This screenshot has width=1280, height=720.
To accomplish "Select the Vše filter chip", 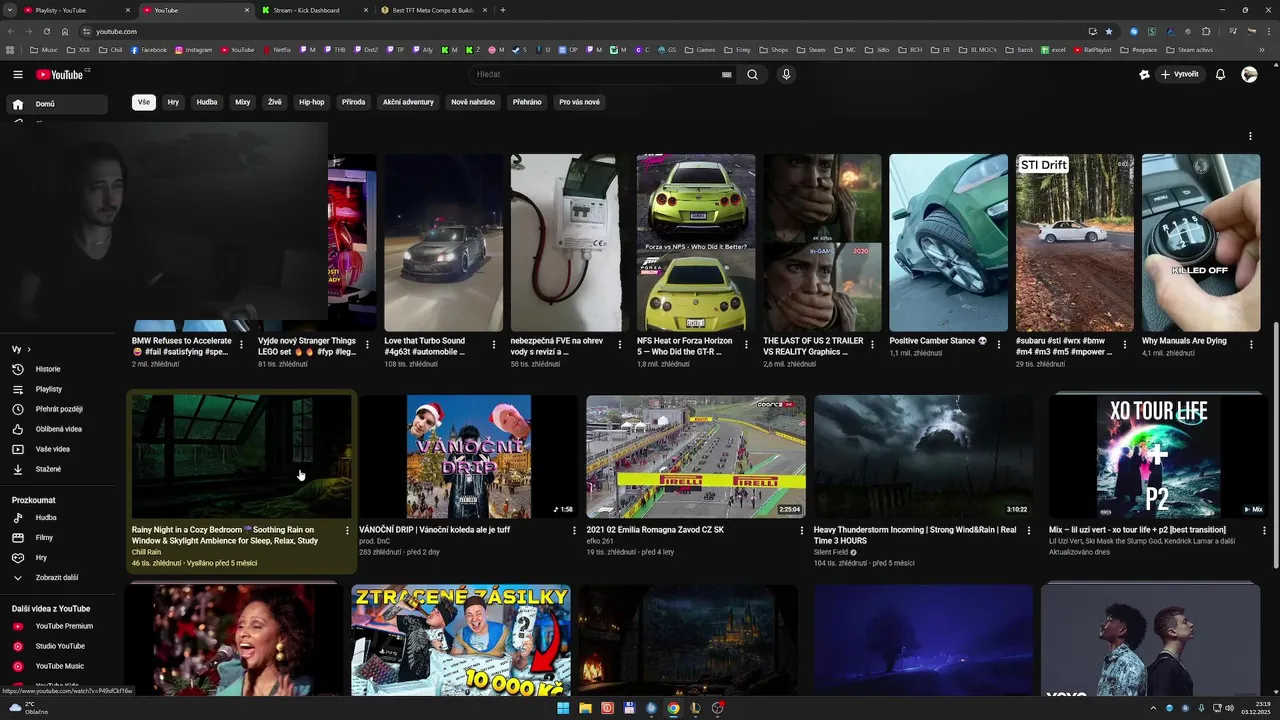I will 144,102.
